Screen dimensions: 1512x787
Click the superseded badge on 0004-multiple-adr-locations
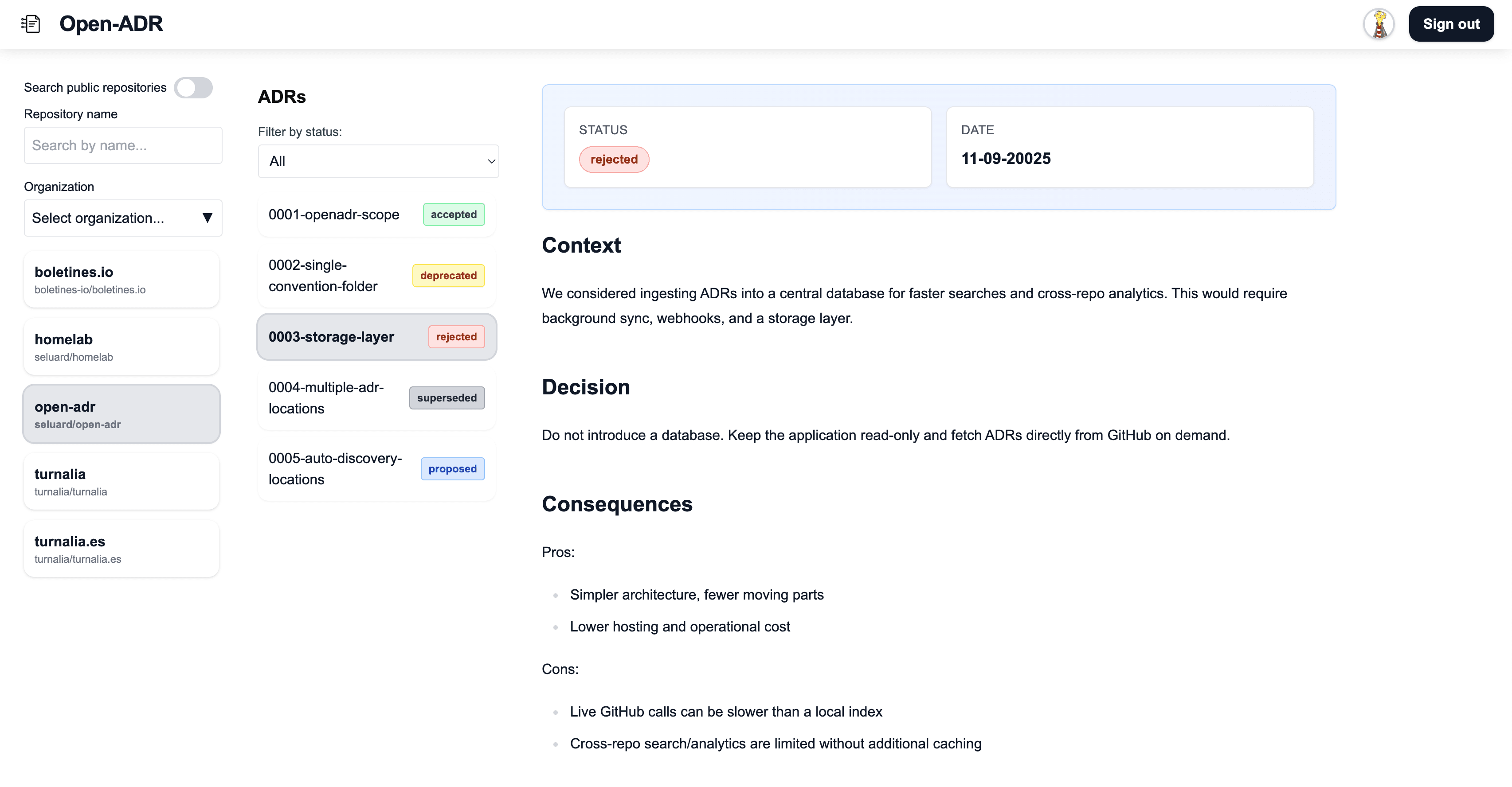[x=447, y=397]
